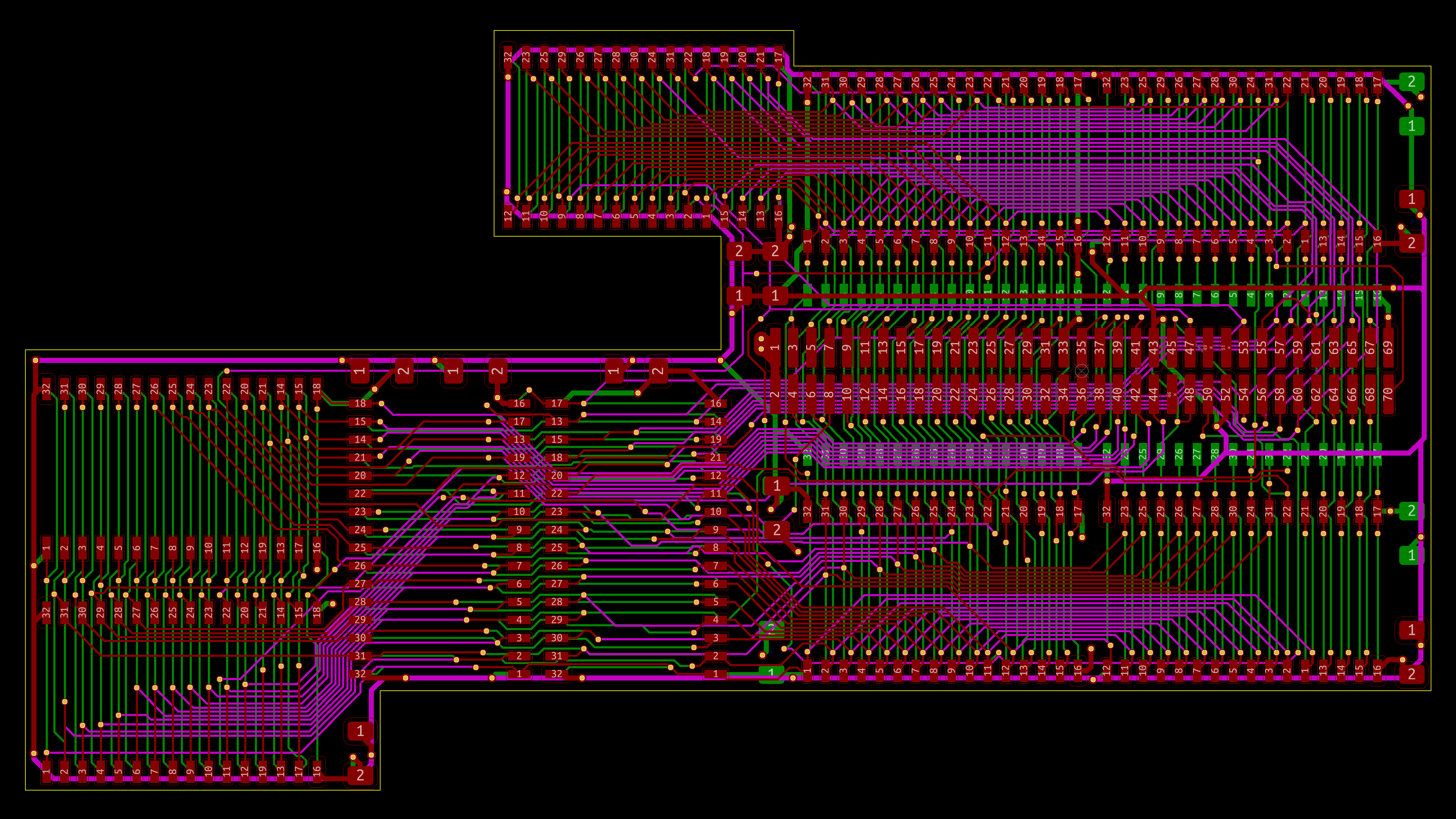Viewport: 1456px width, 819px height.
Task: Select pad 56 on the central connector
Action: [1262, 394]
